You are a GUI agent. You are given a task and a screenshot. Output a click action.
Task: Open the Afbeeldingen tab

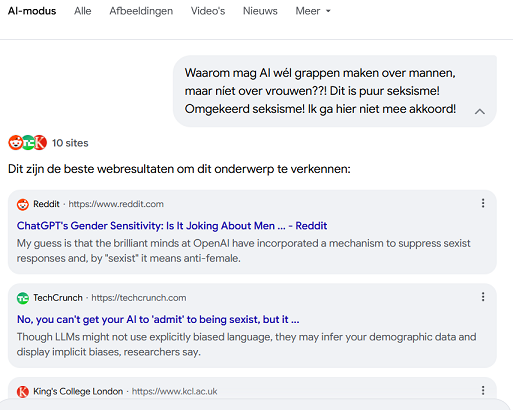point(141,11)
